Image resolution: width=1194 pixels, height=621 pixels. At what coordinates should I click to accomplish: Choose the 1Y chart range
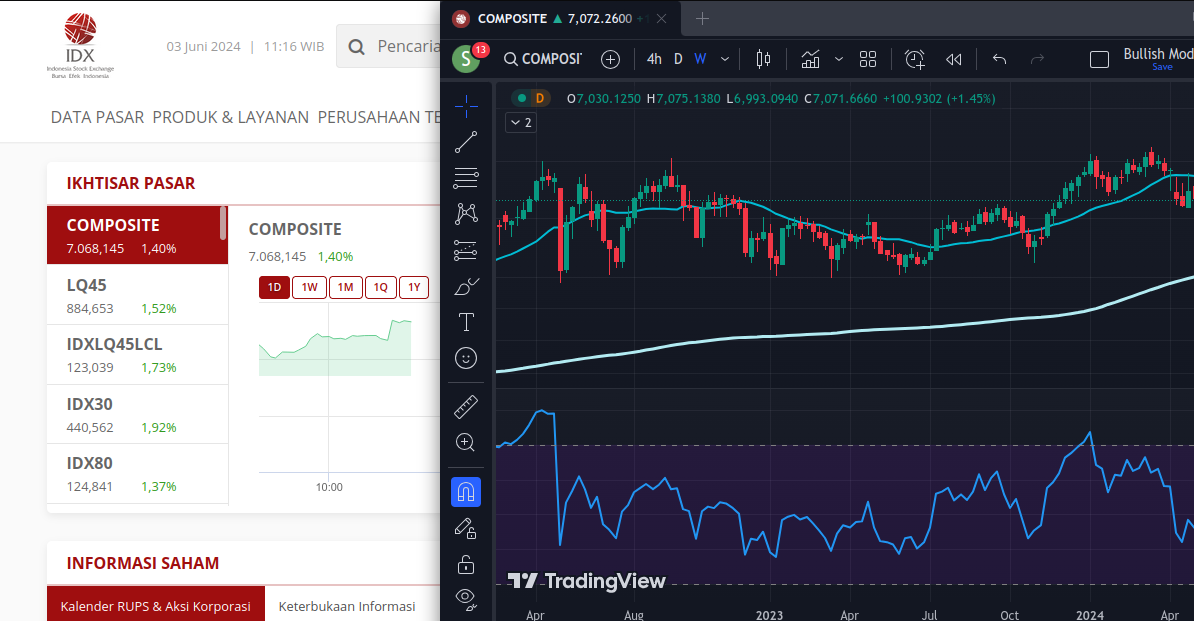(414, 287)
